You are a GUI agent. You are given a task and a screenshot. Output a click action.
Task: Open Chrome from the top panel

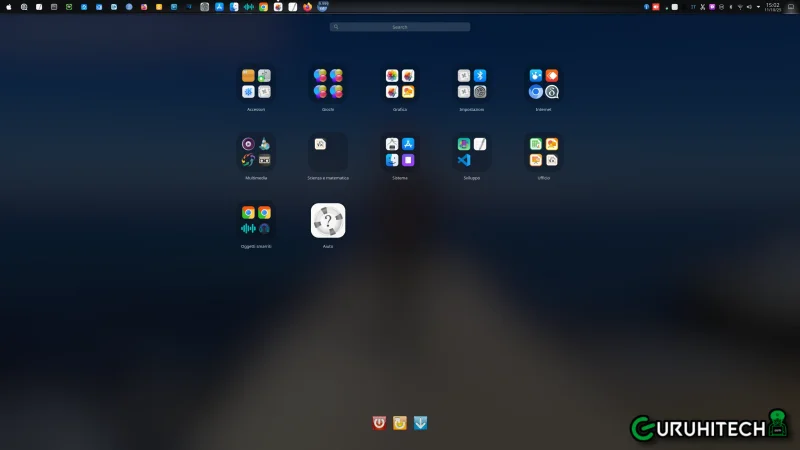[263, 7]
